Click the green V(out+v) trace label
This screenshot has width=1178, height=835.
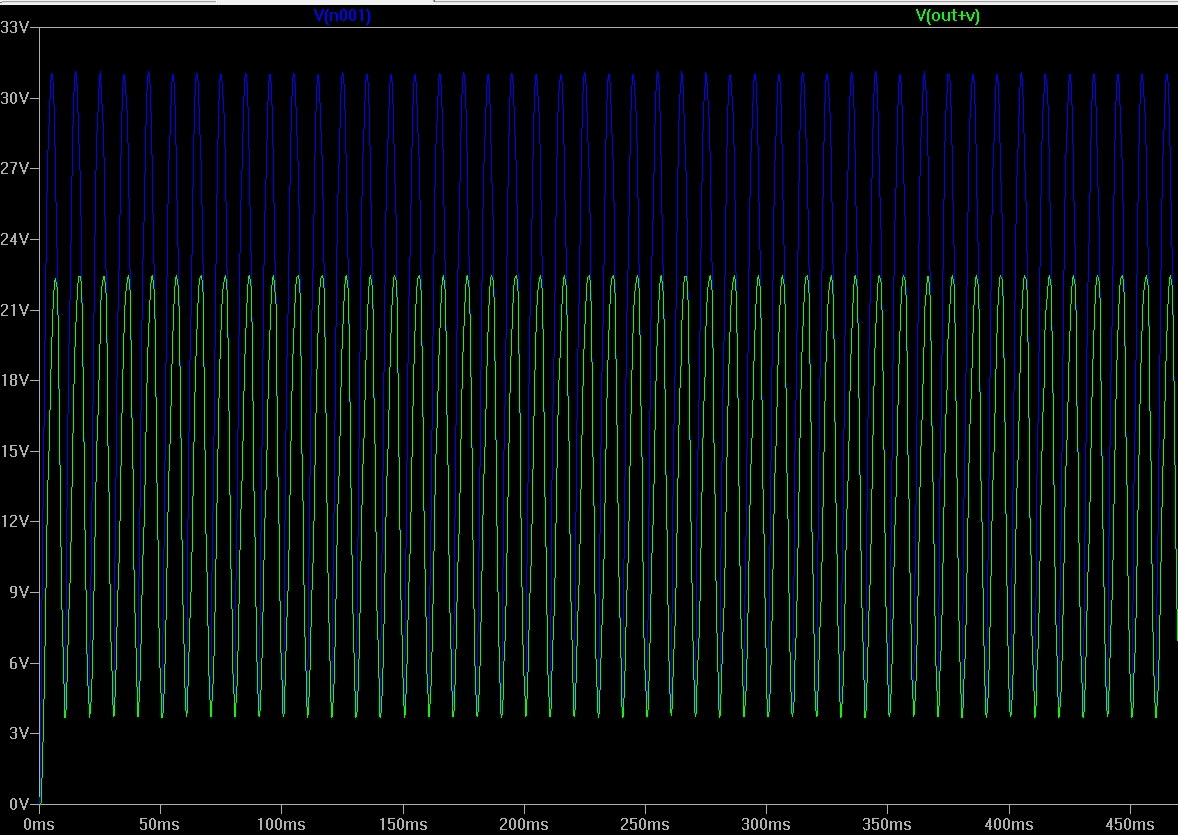click(948, 16)
